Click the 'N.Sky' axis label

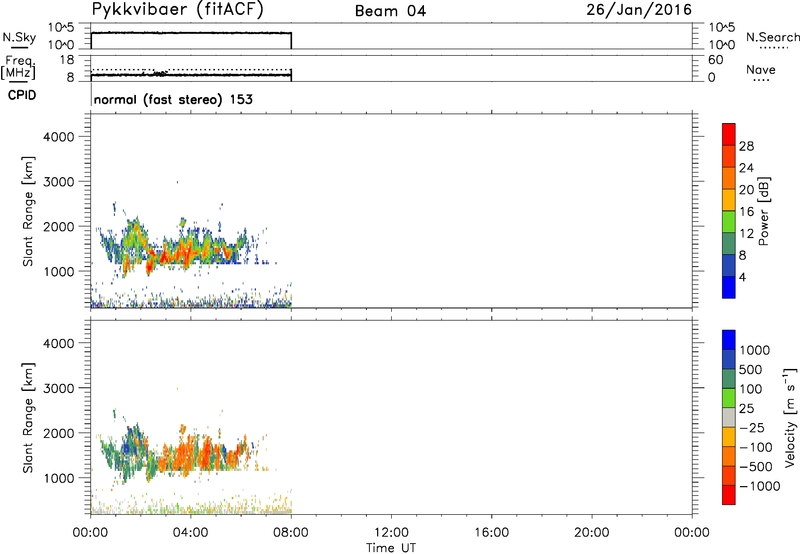19,38
